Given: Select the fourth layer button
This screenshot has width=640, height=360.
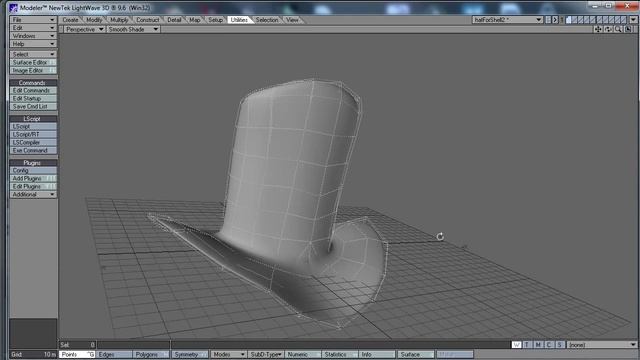Looking at the screenshot, I should [x=587, y=20].
